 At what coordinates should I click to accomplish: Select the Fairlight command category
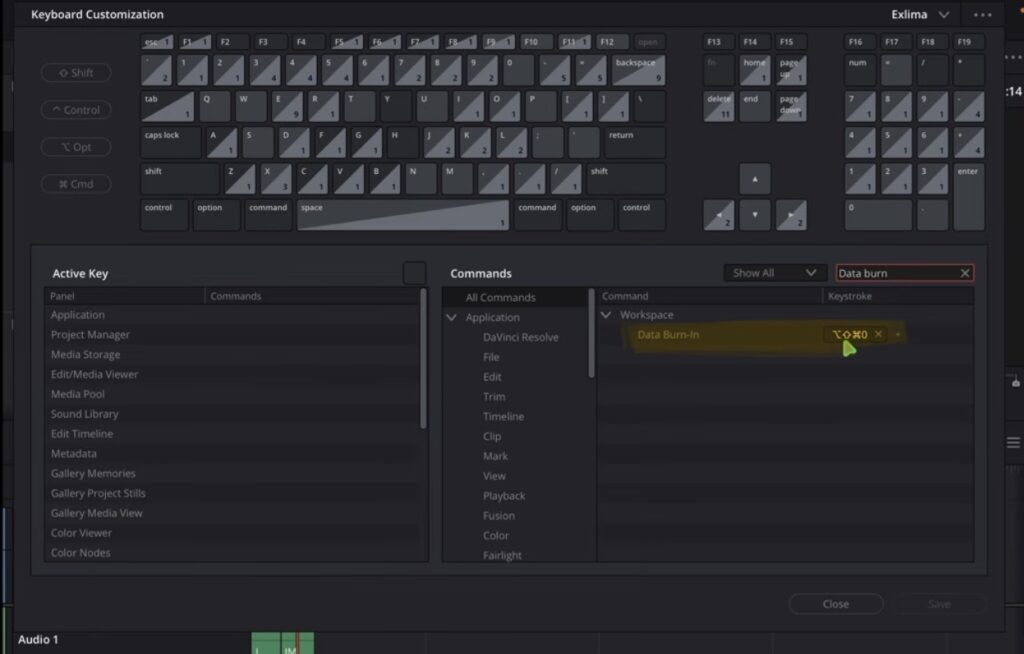[x=502, y=555]
